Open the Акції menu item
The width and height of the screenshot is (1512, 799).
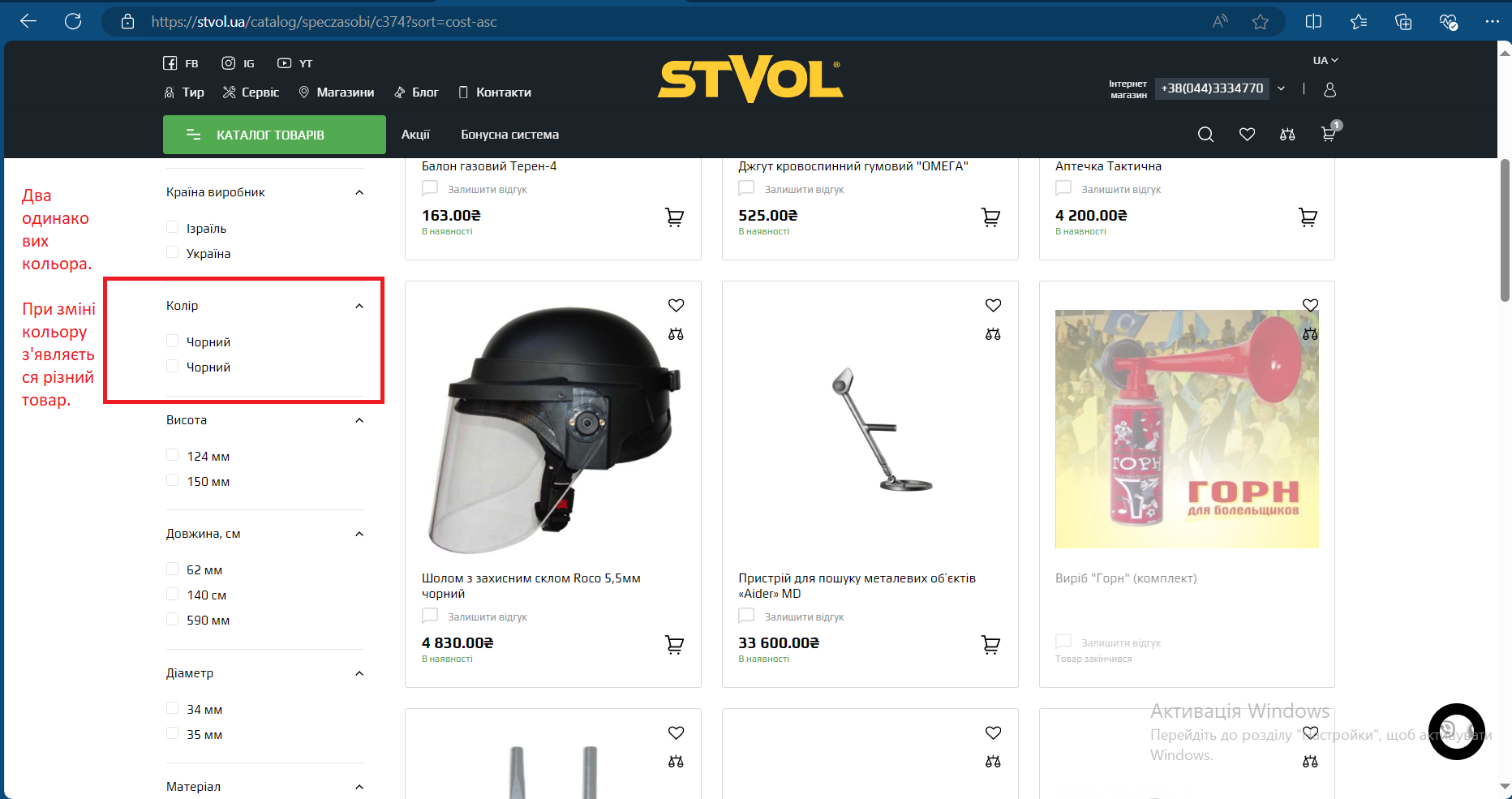(x=415, y=135)
